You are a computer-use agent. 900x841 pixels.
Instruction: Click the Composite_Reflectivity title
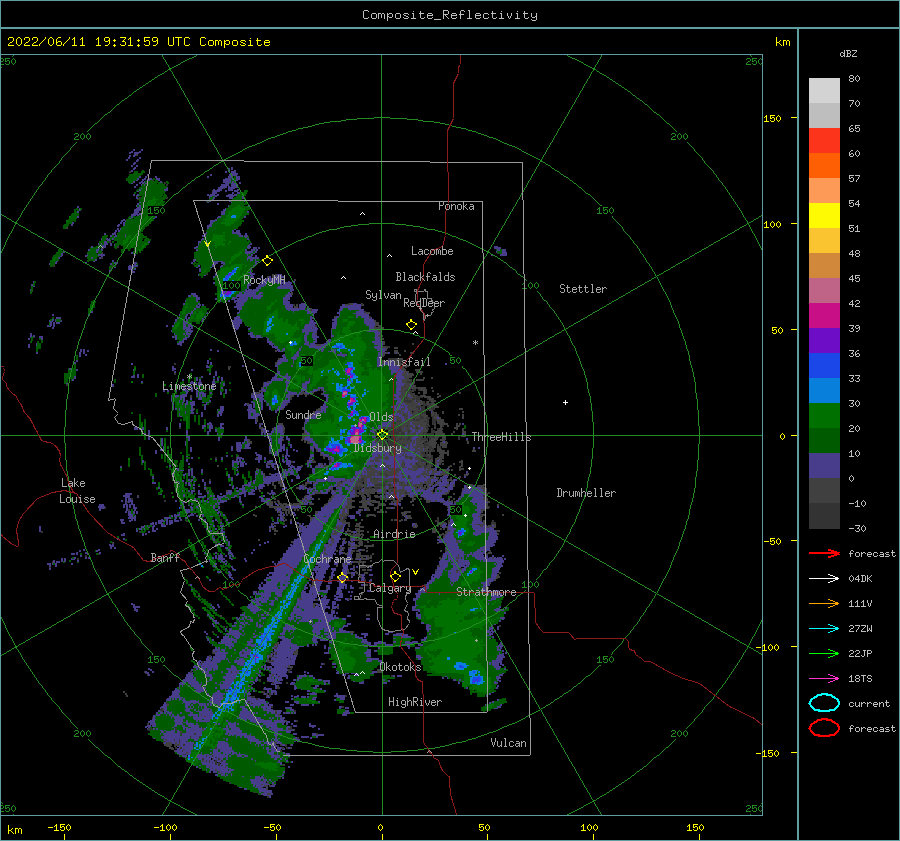(x=449, y=15)
